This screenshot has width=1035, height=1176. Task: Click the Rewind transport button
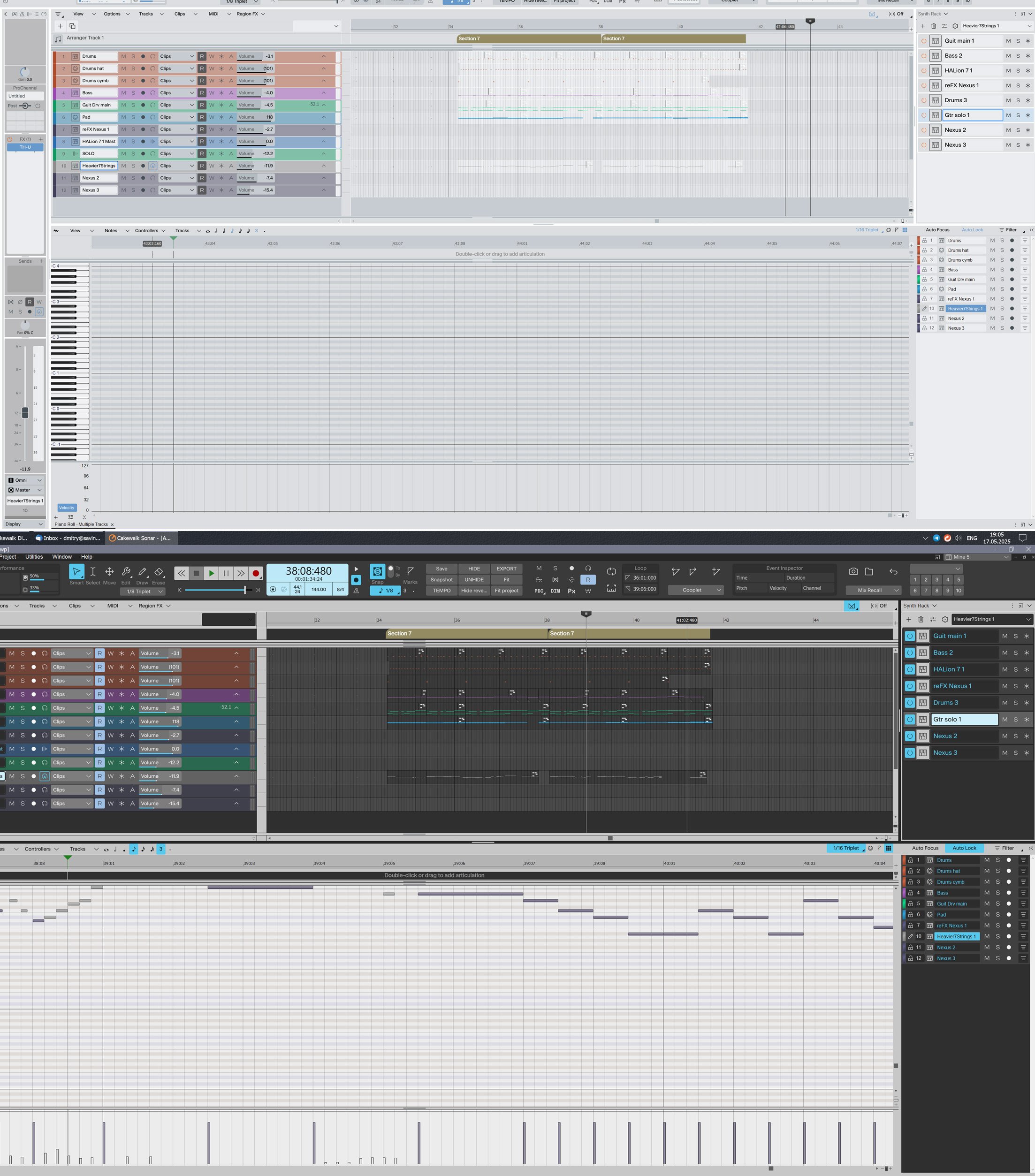(181, 573)
